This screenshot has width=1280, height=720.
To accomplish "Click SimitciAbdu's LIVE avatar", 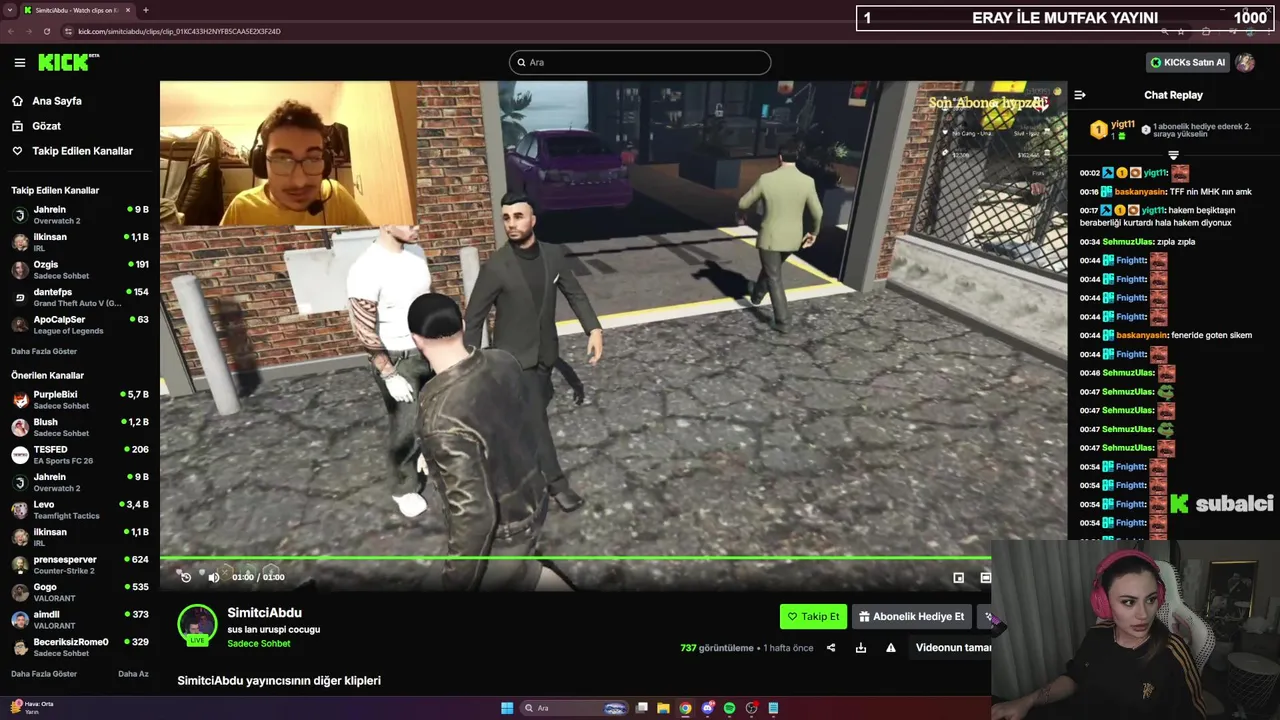I will pyautogui.click(x=197, y=625).
